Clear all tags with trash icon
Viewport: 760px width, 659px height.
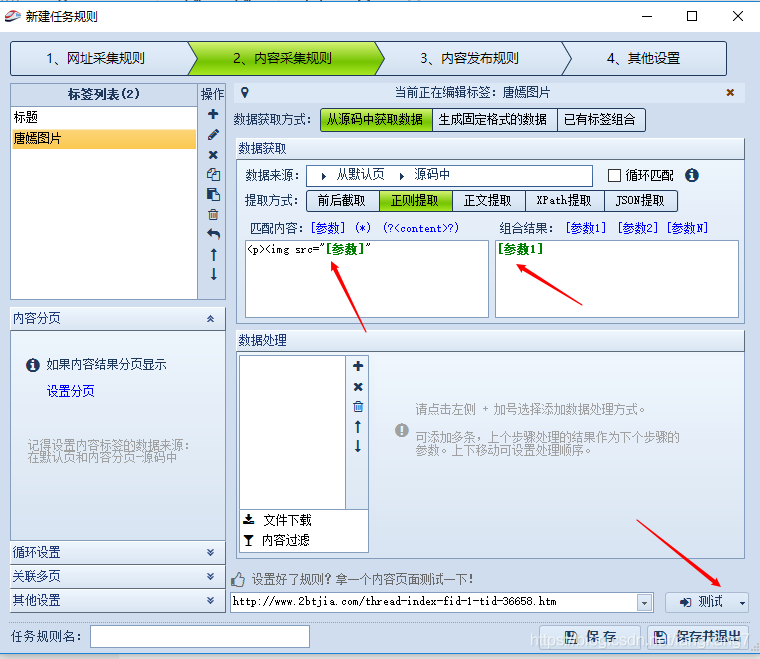click(x=213, y=214)
